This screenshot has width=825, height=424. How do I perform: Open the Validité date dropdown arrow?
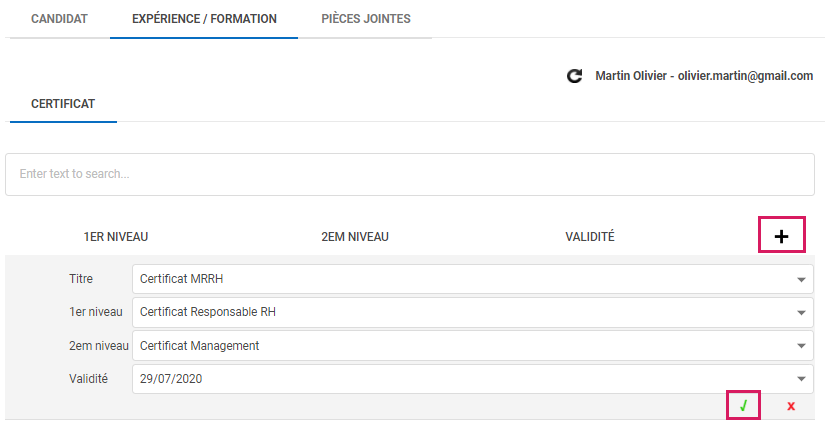[x=801, y=379]
